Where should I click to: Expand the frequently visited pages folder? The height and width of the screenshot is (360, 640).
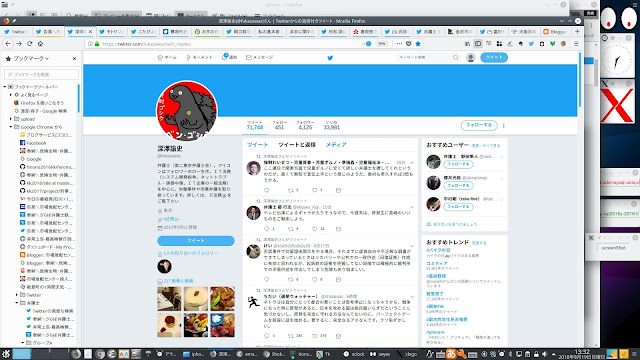pos(11,95)
